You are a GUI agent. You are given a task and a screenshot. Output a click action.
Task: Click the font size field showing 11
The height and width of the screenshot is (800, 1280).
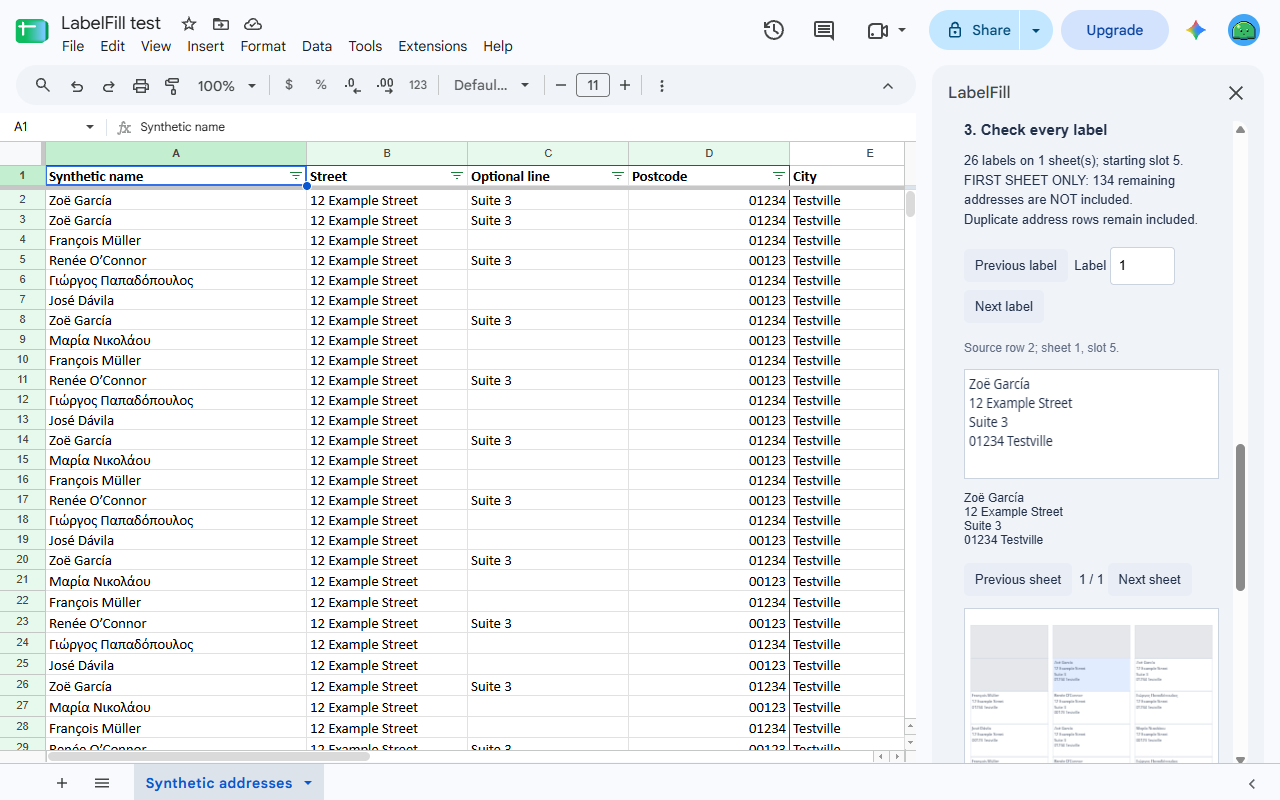[593, 86]
